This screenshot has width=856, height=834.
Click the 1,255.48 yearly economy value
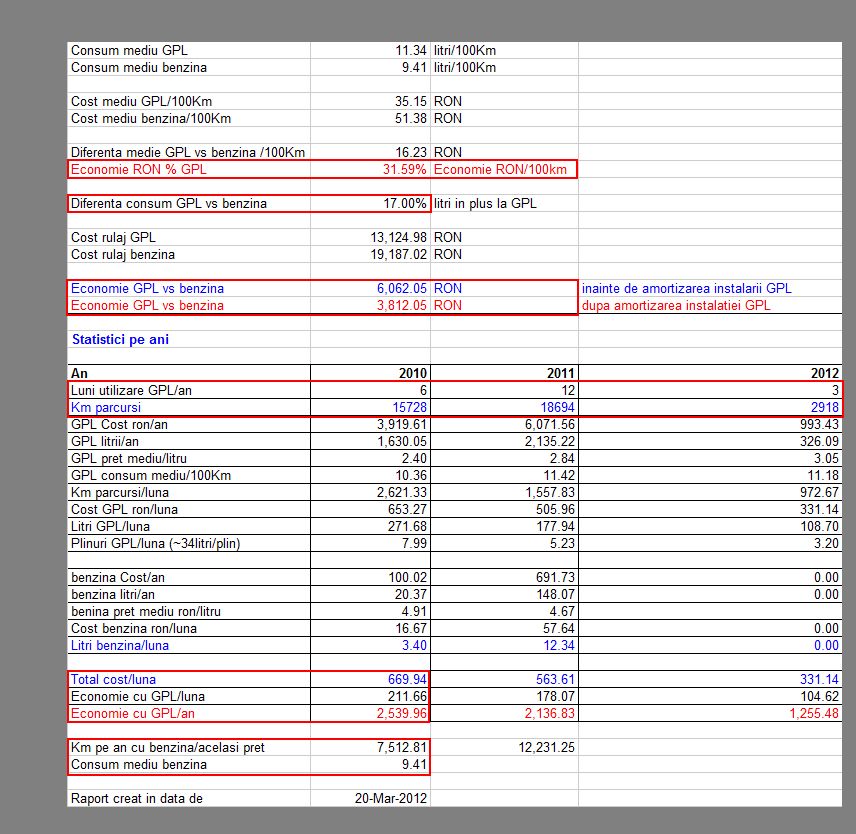tap(809, 713)
